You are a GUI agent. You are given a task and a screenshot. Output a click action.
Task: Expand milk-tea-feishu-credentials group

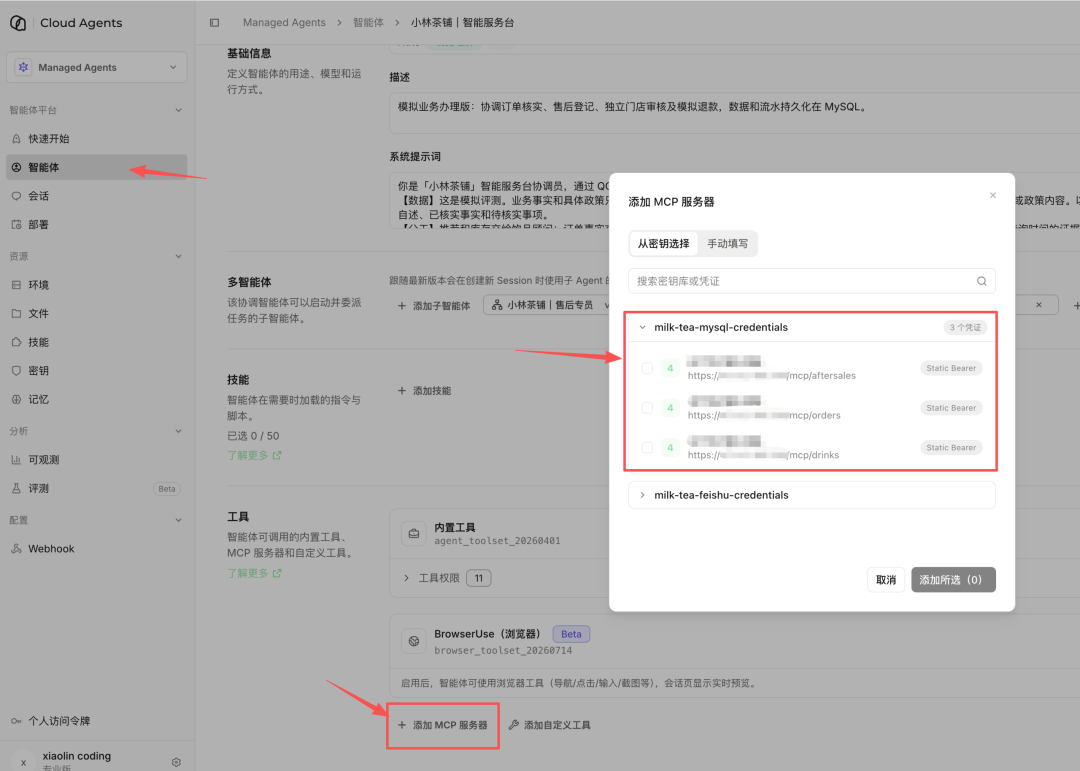pyautogui.click(x=642, y=495)
